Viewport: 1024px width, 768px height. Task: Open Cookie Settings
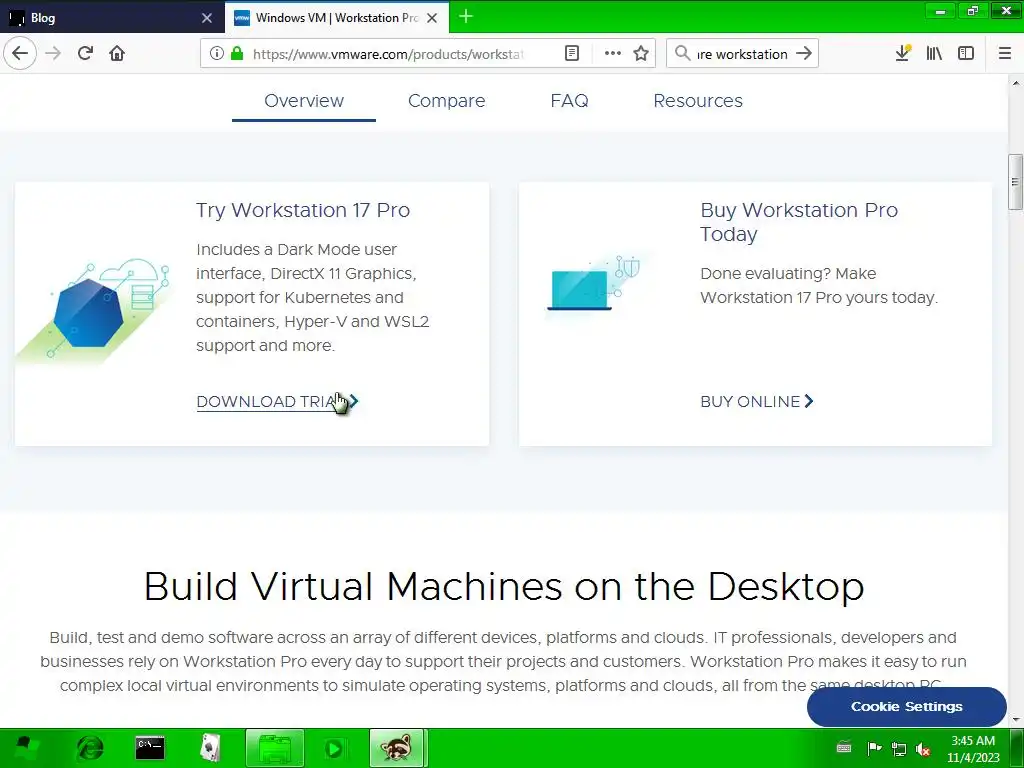[906, 707]
